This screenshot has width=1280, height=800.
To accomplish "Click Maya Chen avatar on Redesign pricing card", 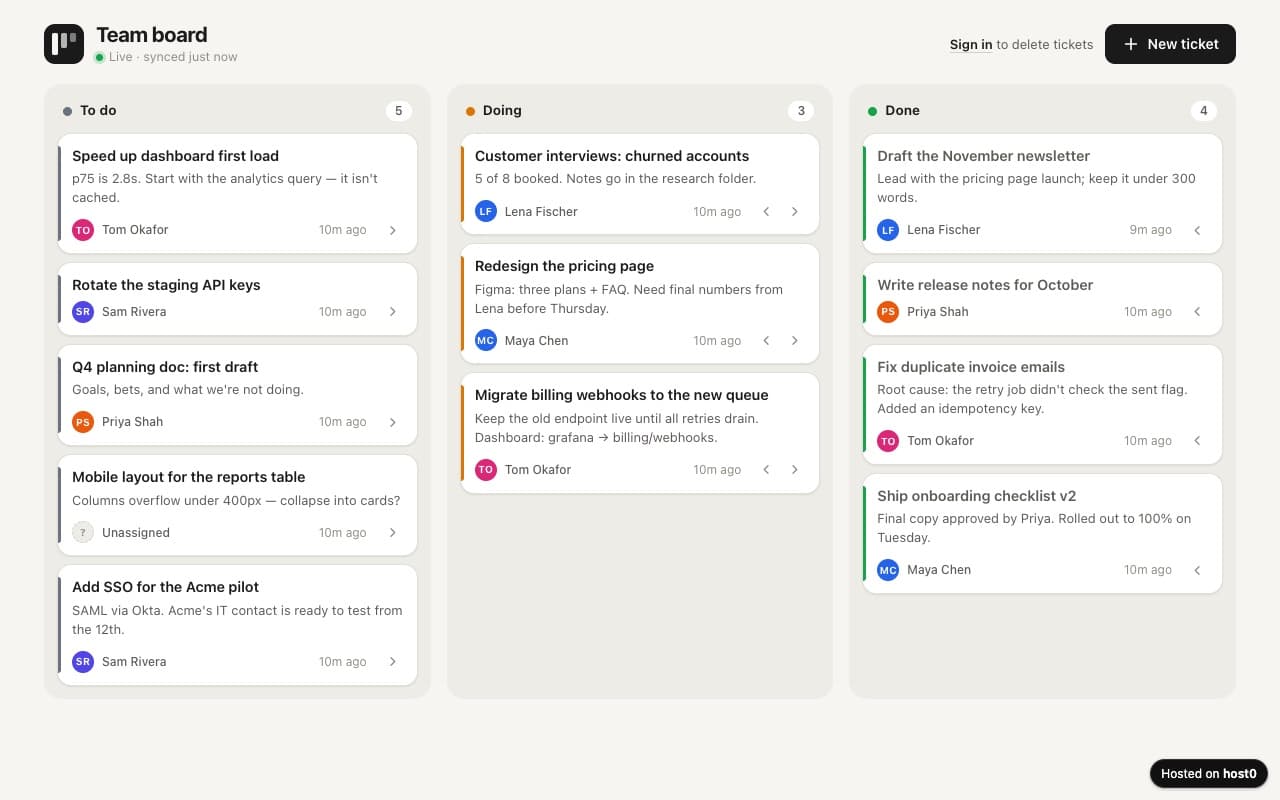I will tap(486, 341).
